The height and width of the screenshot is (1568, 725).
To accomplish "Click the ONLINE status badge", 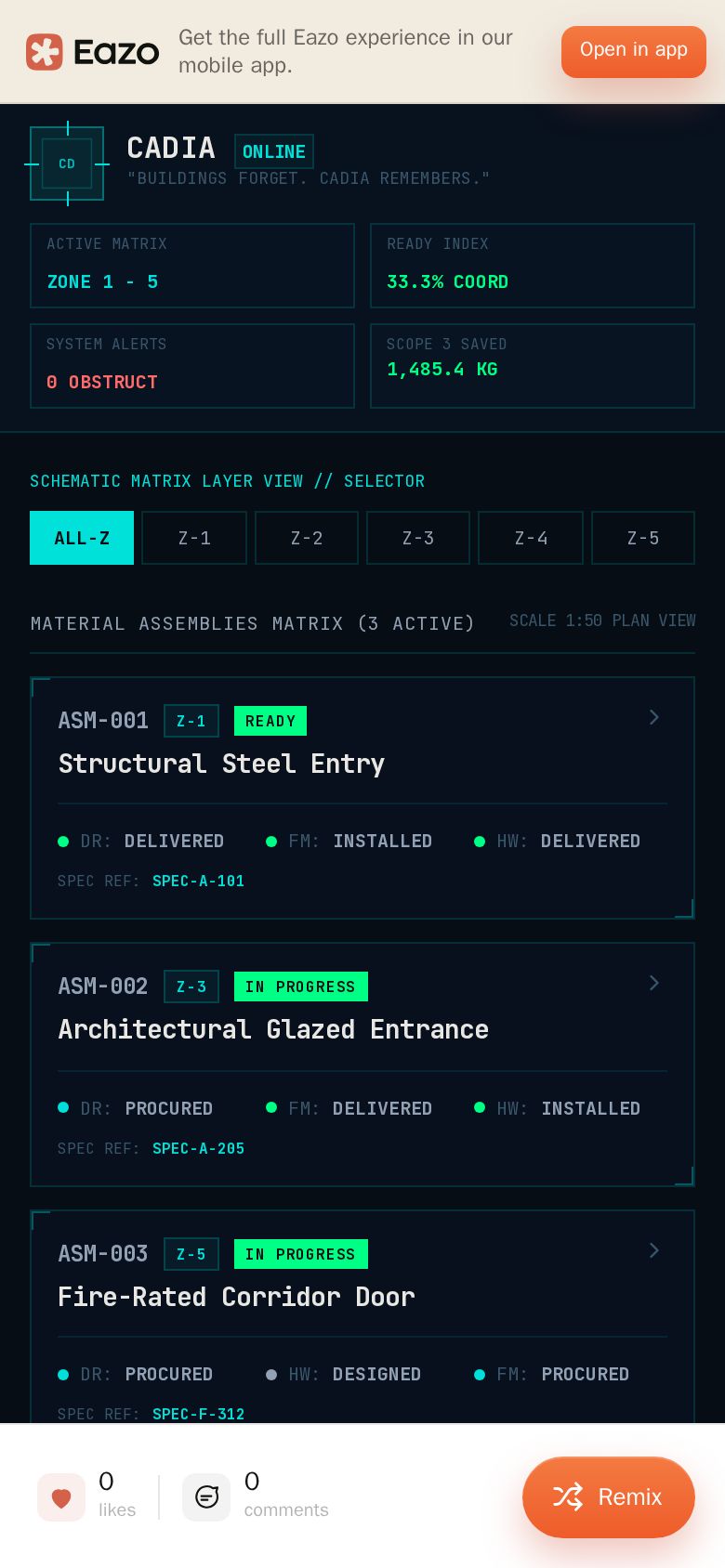I will tap(274, 151).
